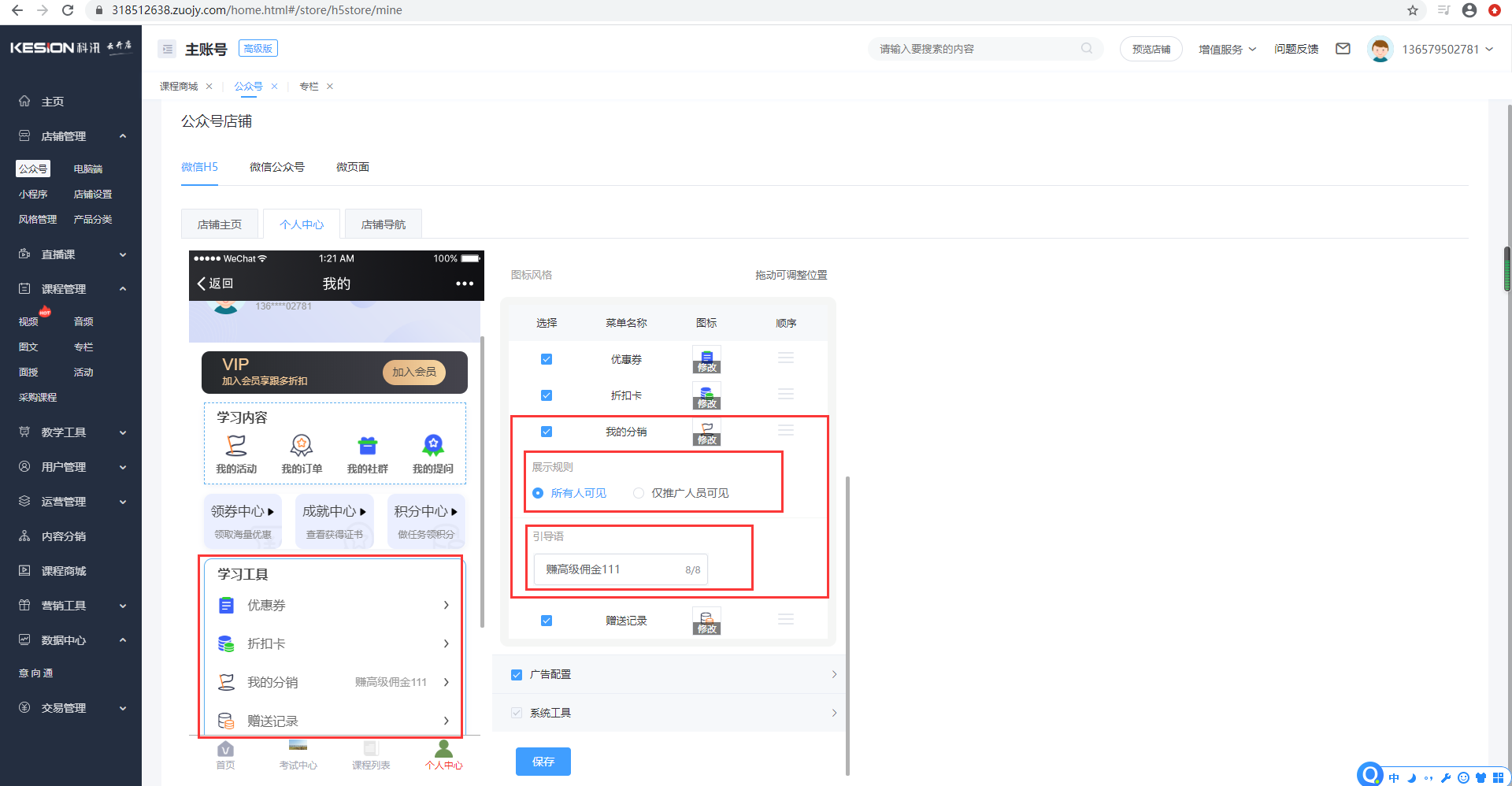Click the sidebar collapse menu icon
This screenshot has height=786, width=1512.
point(167,49)
